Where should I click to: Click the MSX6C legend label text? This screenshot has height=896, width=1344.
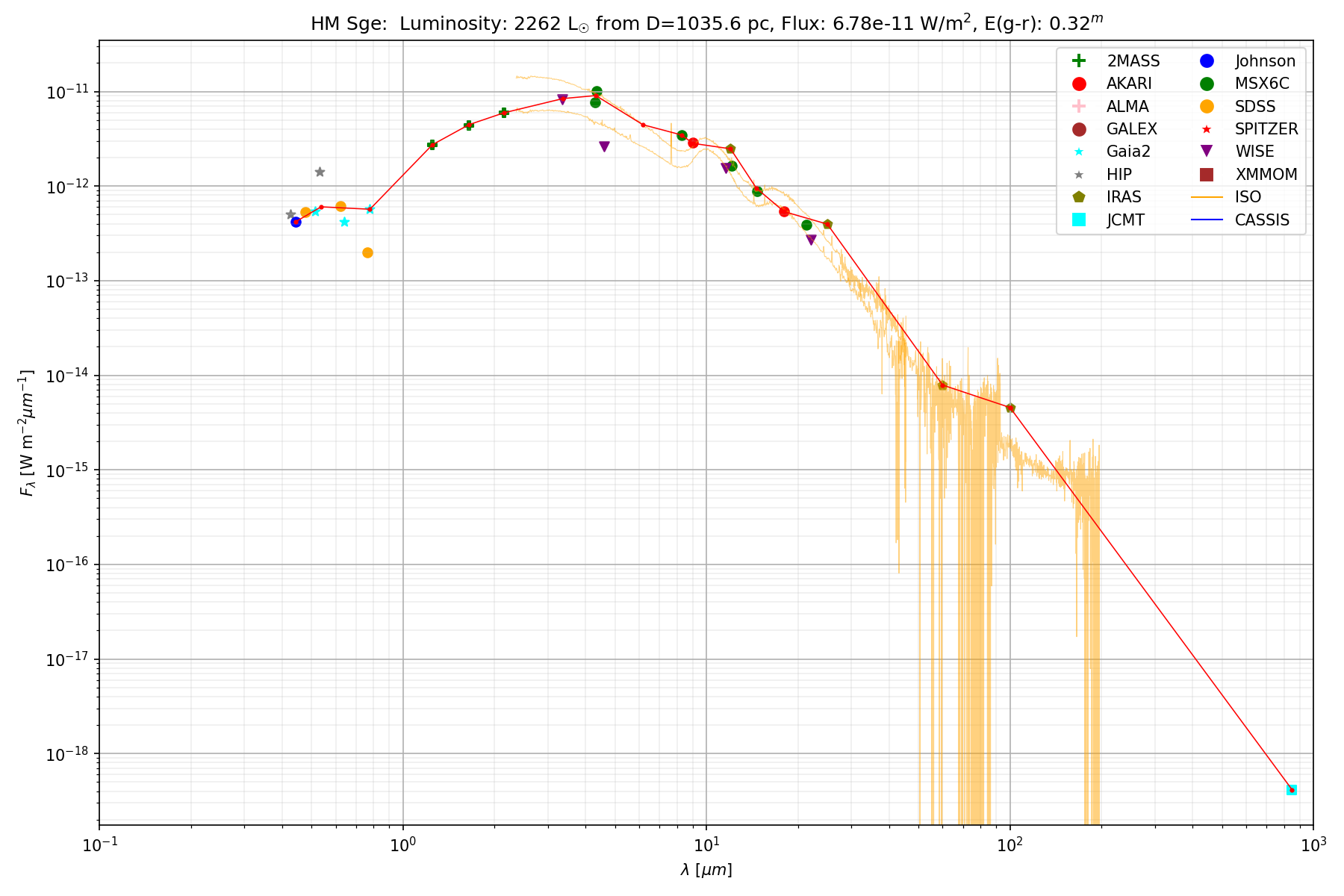tap(1262, 84)
